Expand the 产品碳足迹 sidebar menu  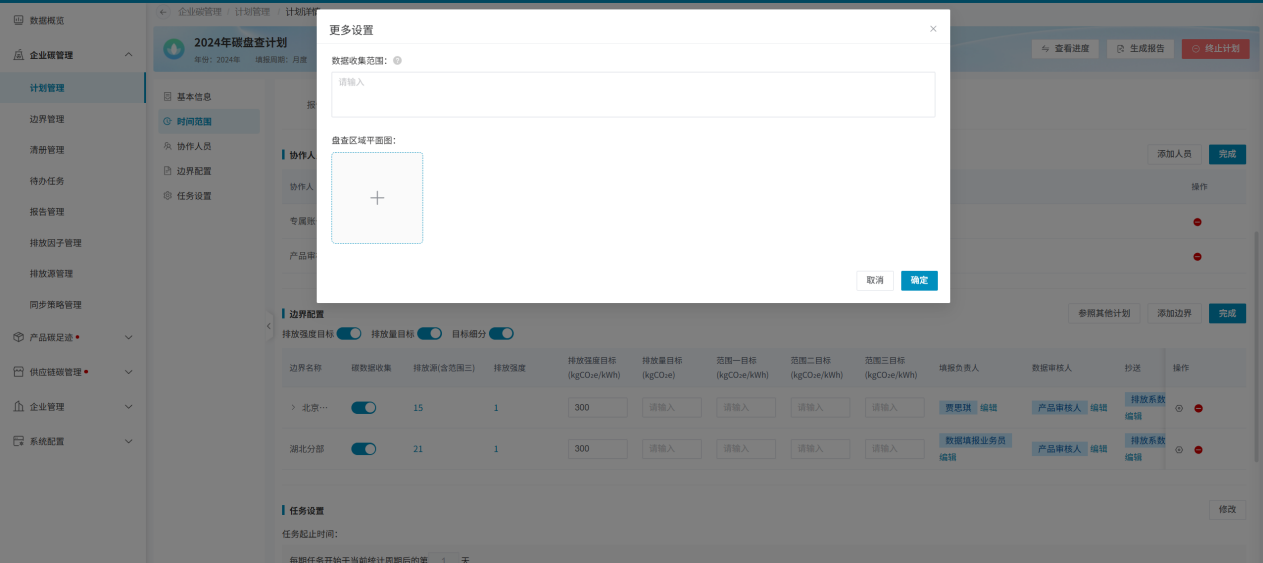pos(128,337)
